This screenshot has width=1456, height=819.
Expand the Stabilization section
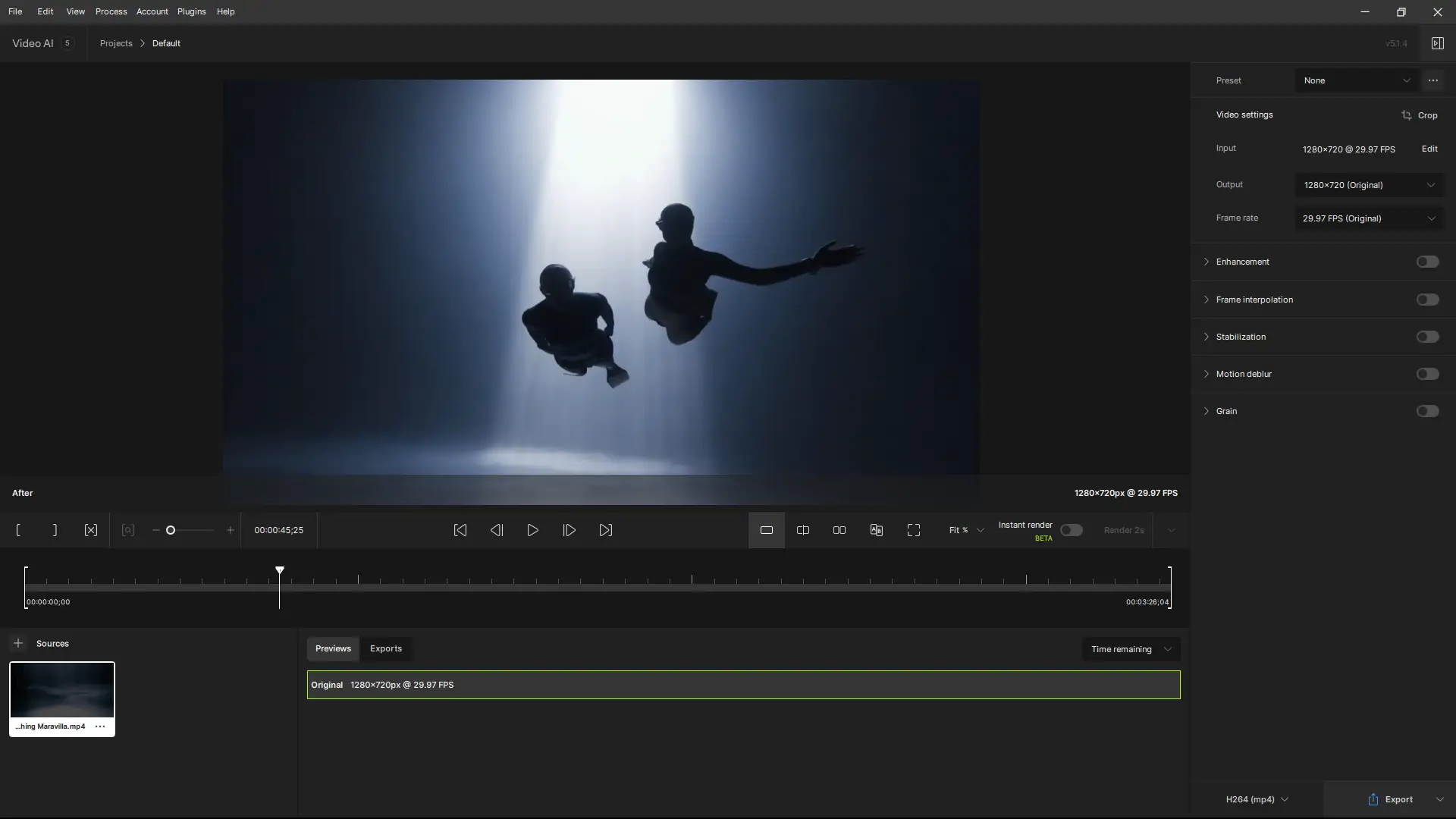[1207, 337]
